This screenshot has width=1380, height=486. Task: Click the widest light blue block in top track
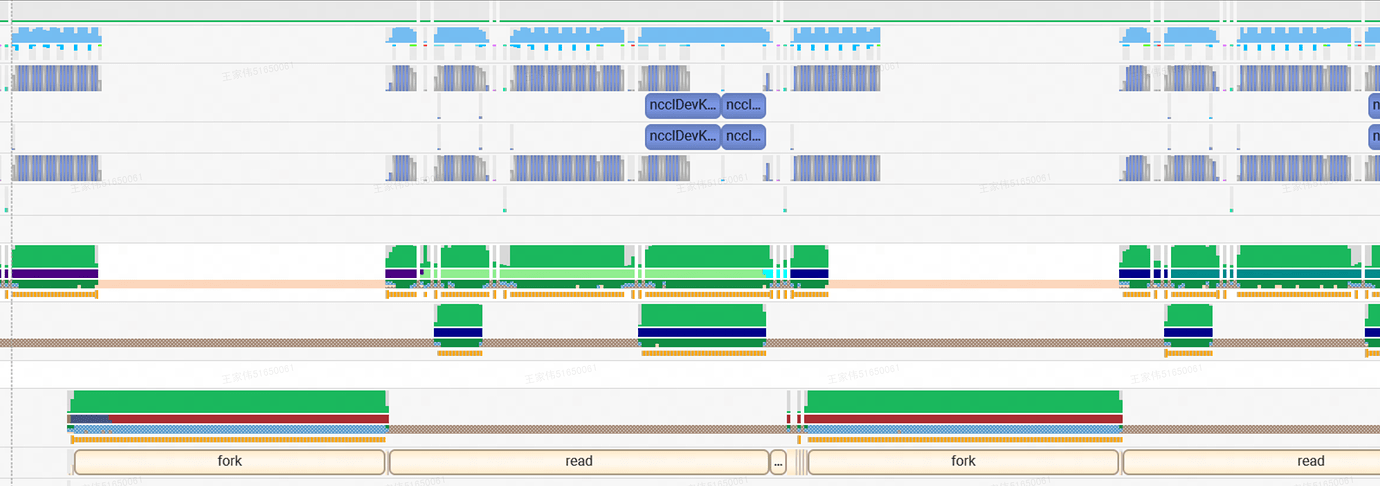click(707, 36)
